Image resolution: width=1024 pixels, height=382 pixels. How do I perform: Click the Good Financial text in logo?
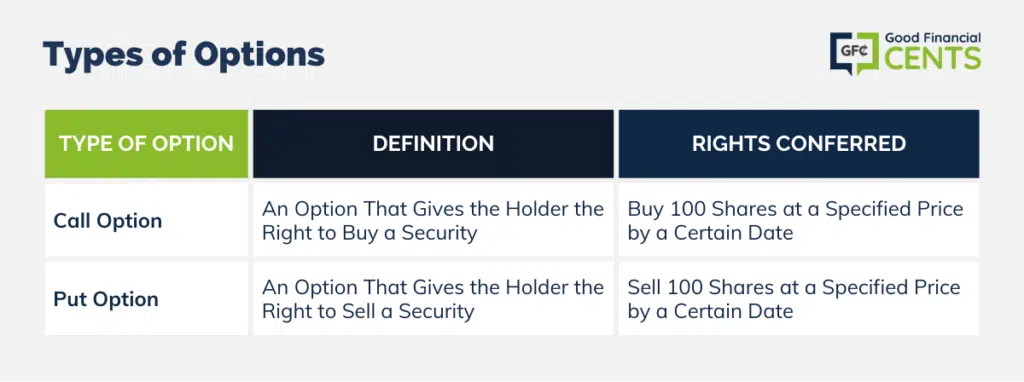[932, 39]
